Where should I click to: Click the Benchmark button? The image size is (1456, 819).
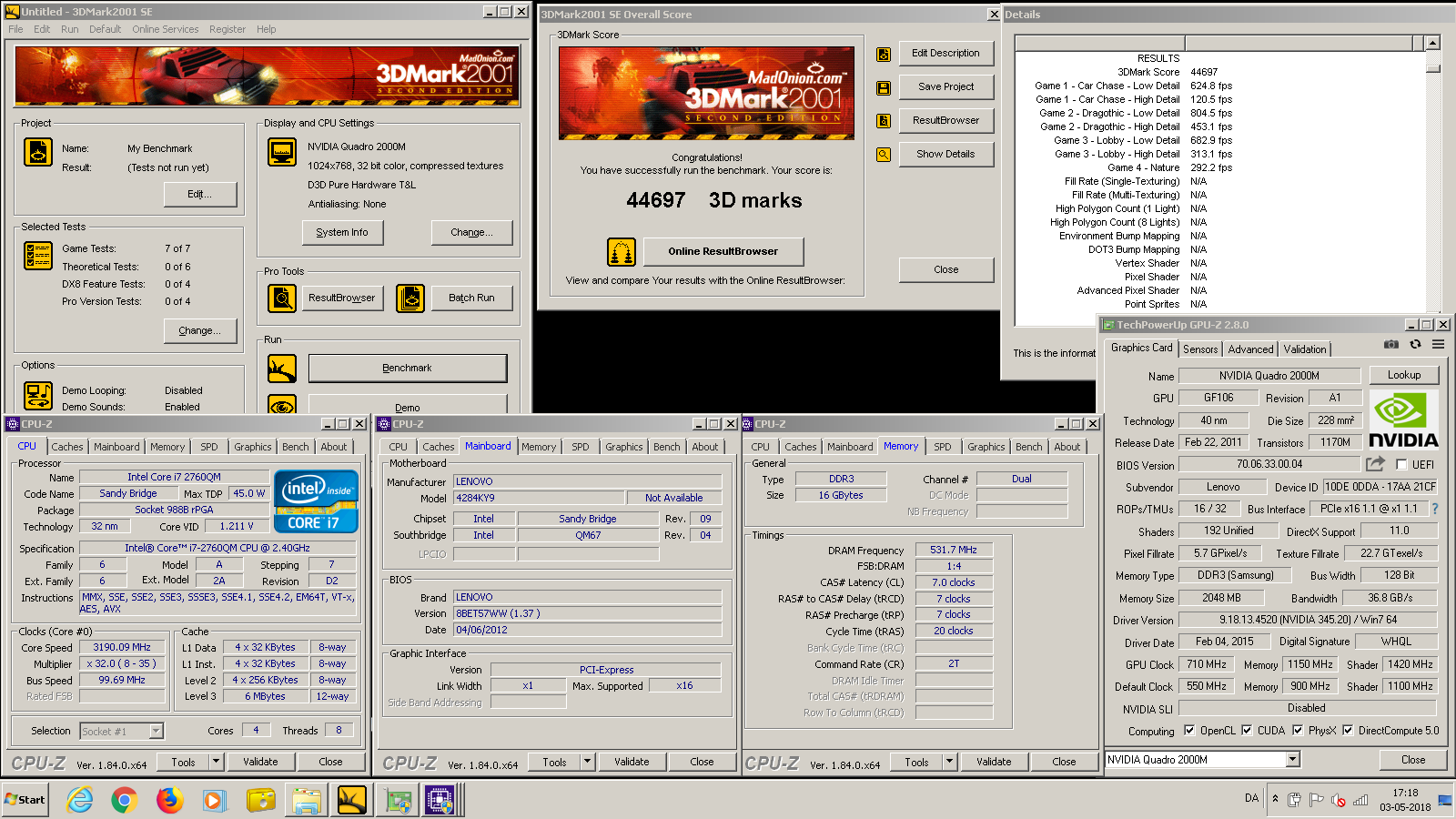click(408, 369)
